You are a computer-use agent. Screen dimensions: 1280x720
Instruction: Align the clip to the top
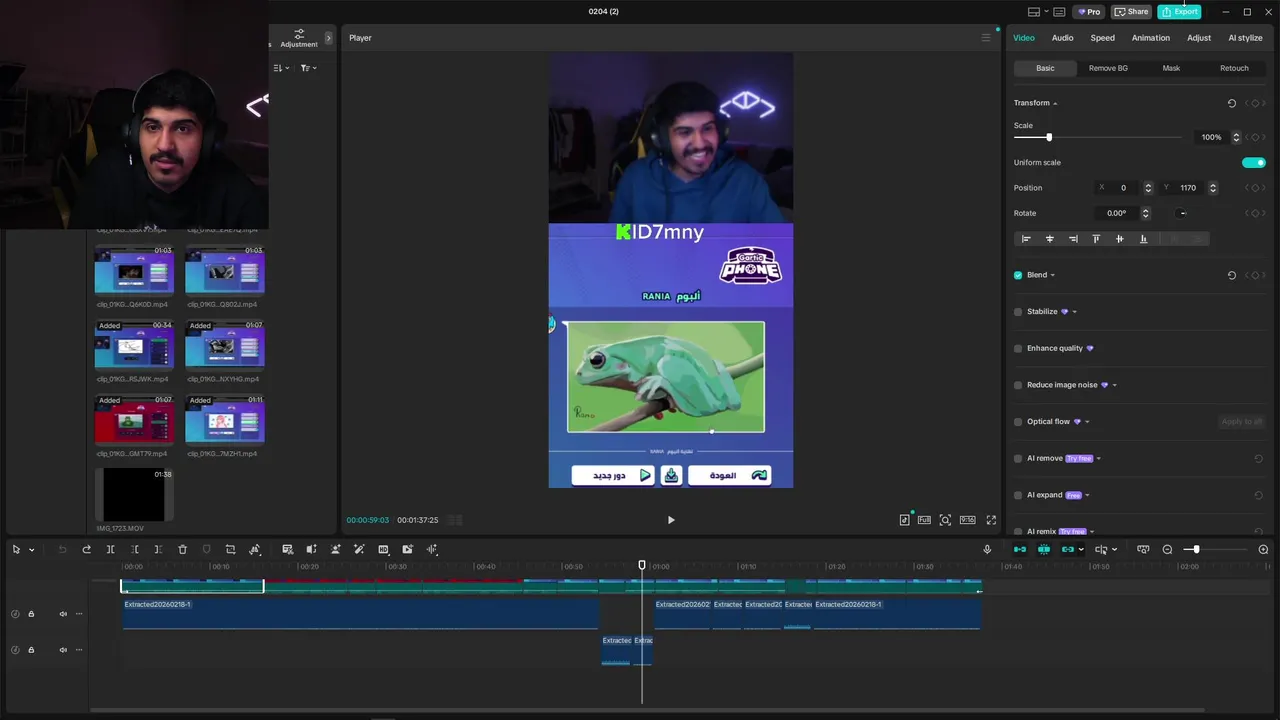click(1096, 239)
